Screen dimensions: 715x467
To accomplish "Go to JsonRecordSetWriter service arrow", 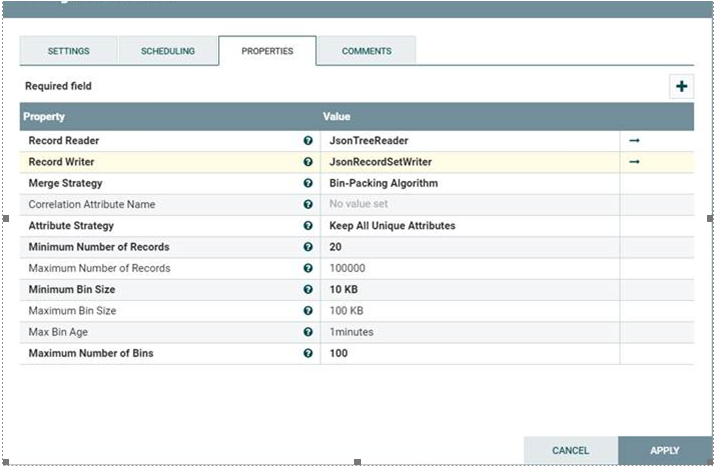I will (633, 162).
